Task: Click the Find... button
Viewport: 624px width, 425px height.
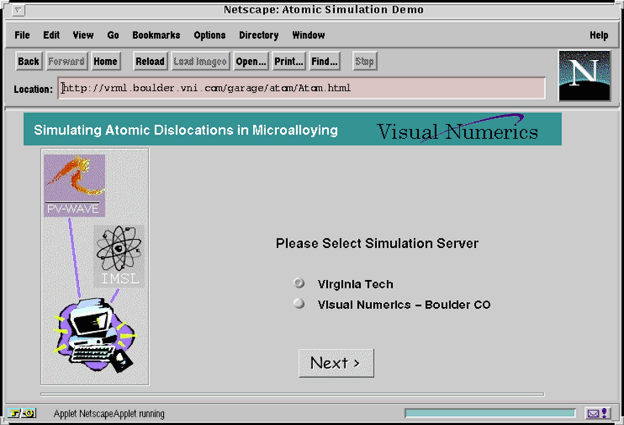Action: (324, 61)
